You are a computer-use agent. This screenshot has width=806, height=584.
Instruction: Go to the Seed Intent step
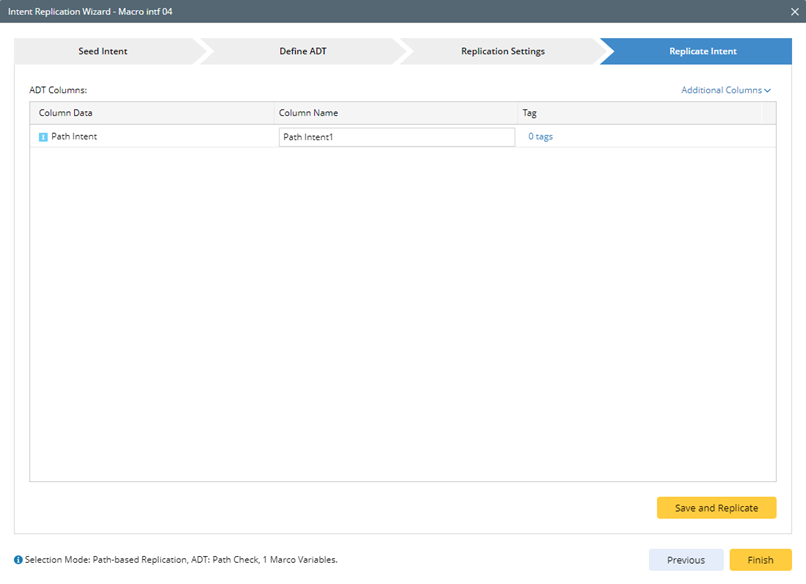tap(103, 51)
